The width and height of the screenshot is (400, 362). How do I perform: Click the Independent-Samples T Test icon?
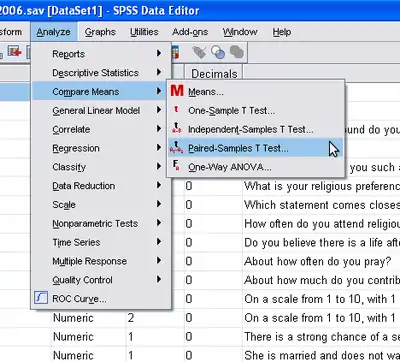click(x=176, y=128)
